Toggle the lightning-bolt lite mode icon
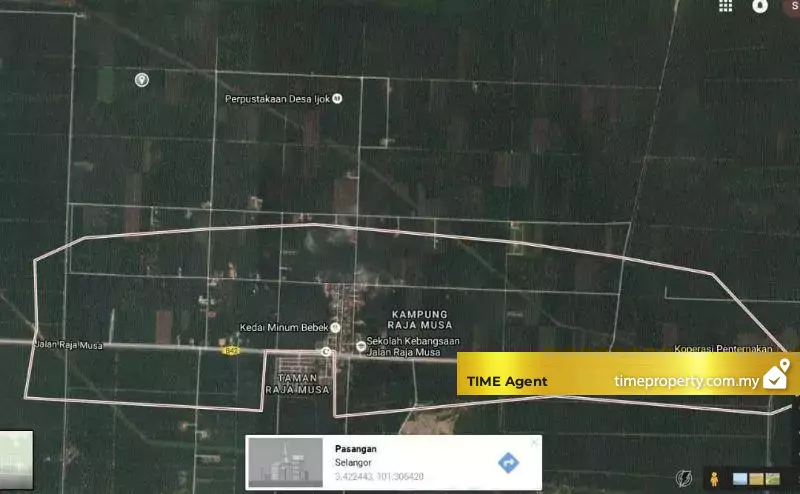Image resolution: width=800 pixels, height=494 pixels. click(684, 478)
